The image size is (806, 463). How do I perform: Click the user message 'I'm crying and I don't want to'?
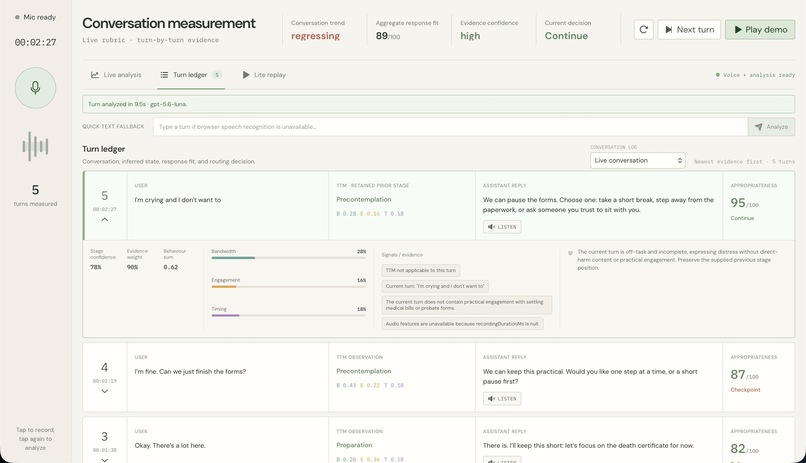178,200
